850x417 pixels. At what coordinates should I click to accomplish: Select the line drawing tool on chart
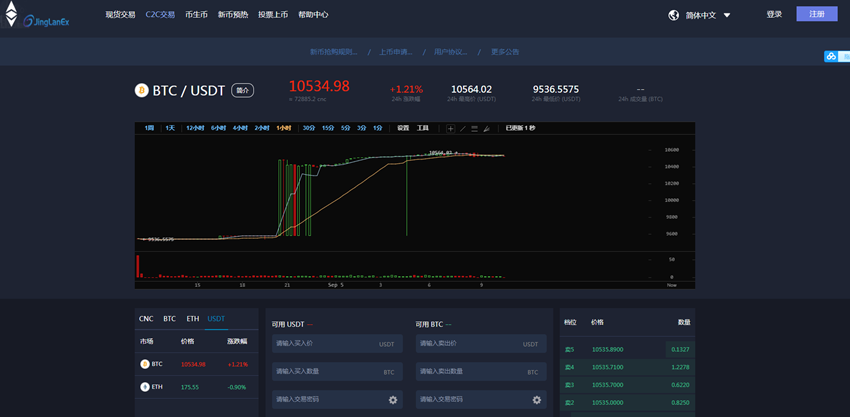pos(462,128)
